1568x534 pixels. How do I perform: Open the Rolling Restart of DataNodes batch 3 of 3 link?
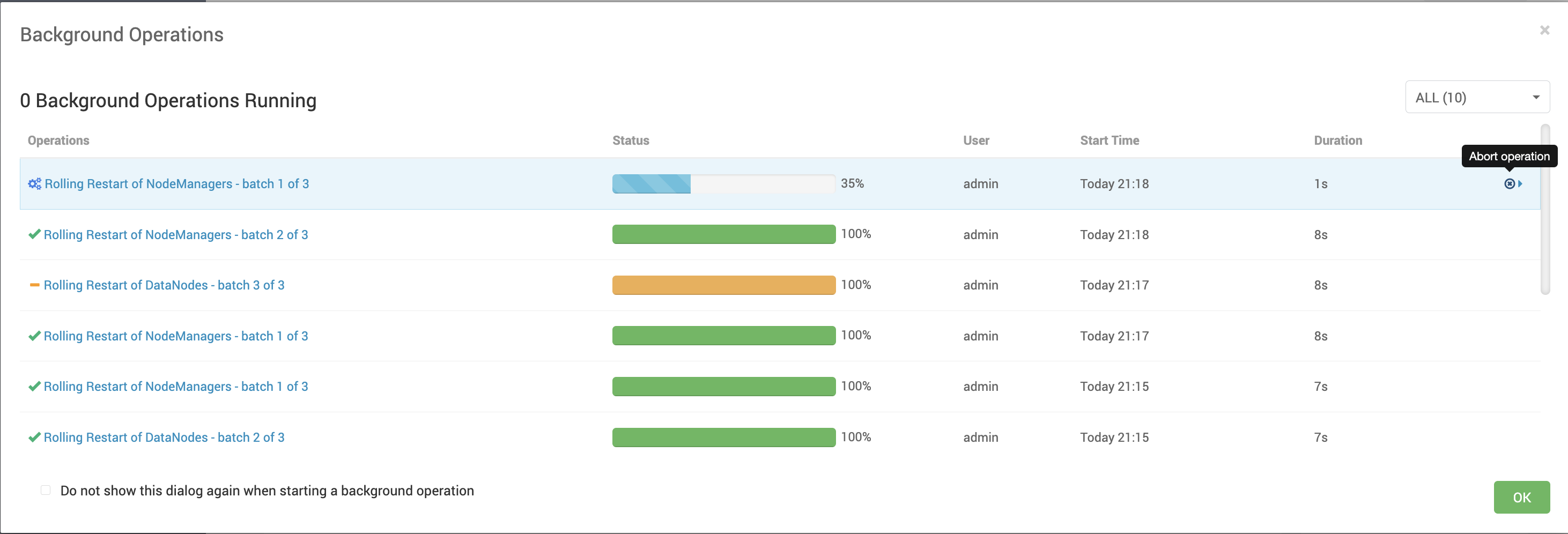coord(164,285)
